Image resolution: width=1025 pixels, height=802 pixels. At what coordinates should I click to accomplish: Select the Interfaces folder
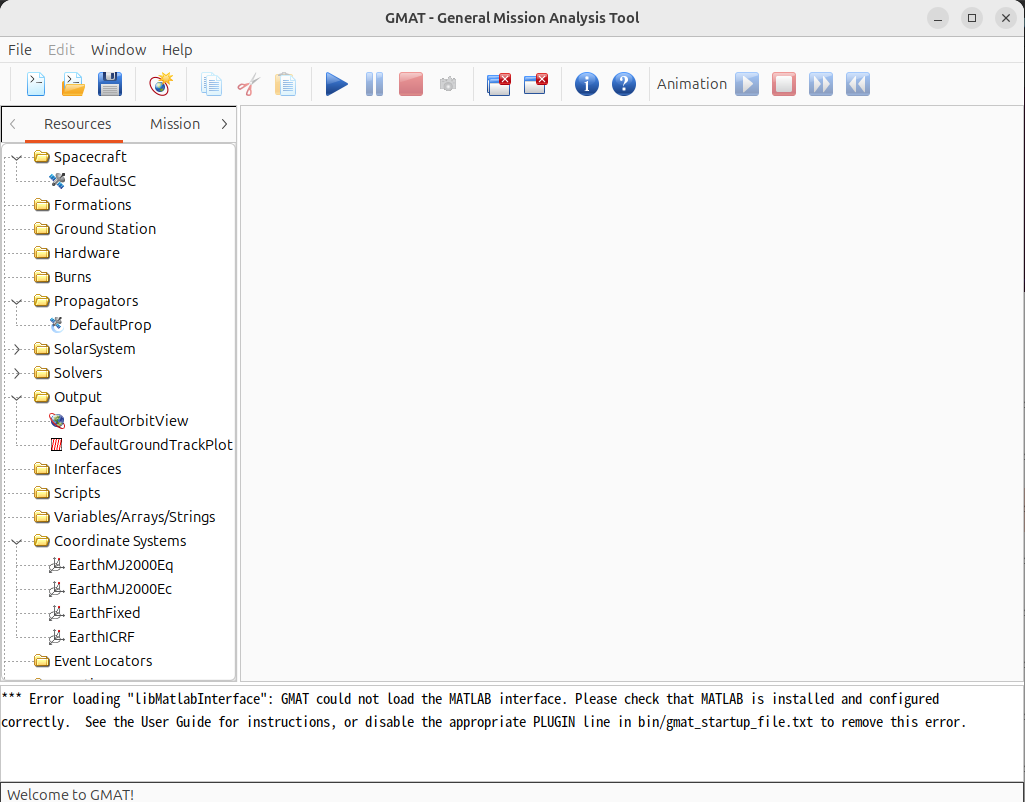(x=88, y=469)
